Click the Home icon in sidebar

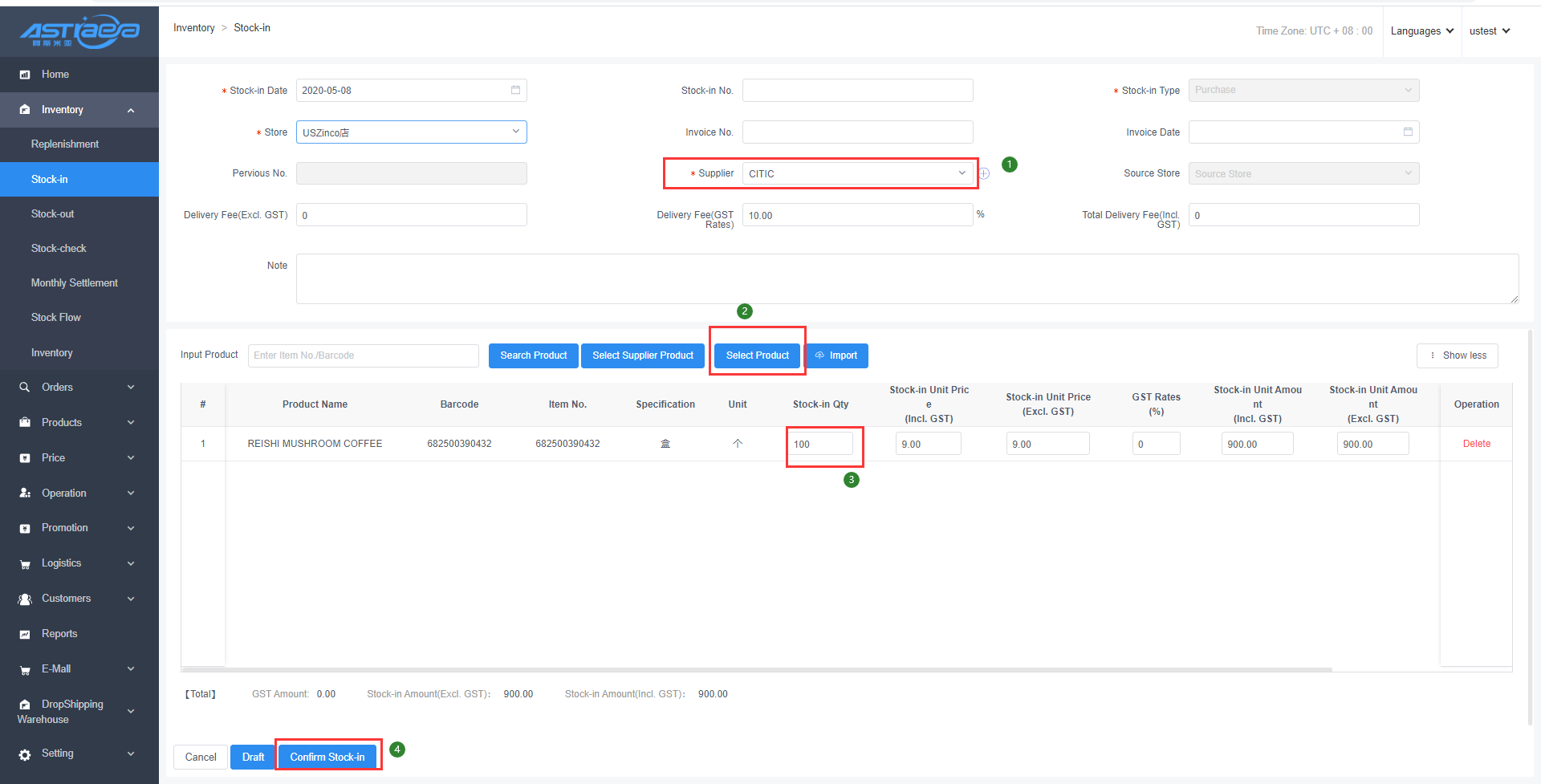click(25, 75)
